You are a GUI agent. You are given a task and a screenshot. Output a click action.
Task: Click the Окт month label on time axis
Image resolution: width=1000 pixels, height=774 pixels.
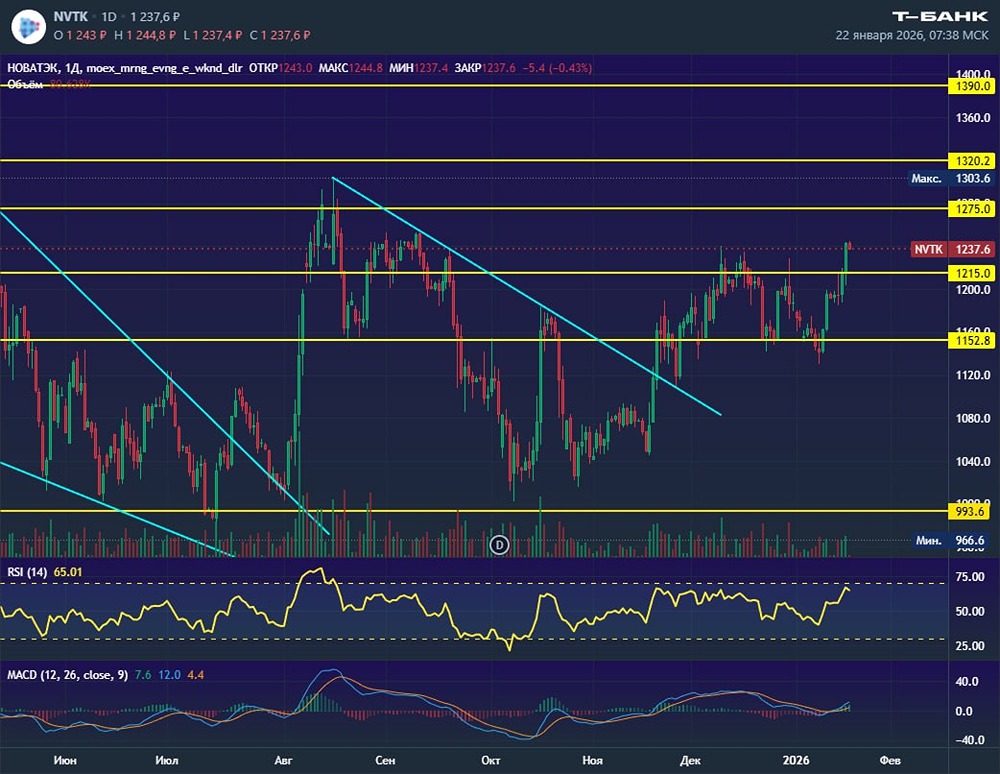[490, 760]
